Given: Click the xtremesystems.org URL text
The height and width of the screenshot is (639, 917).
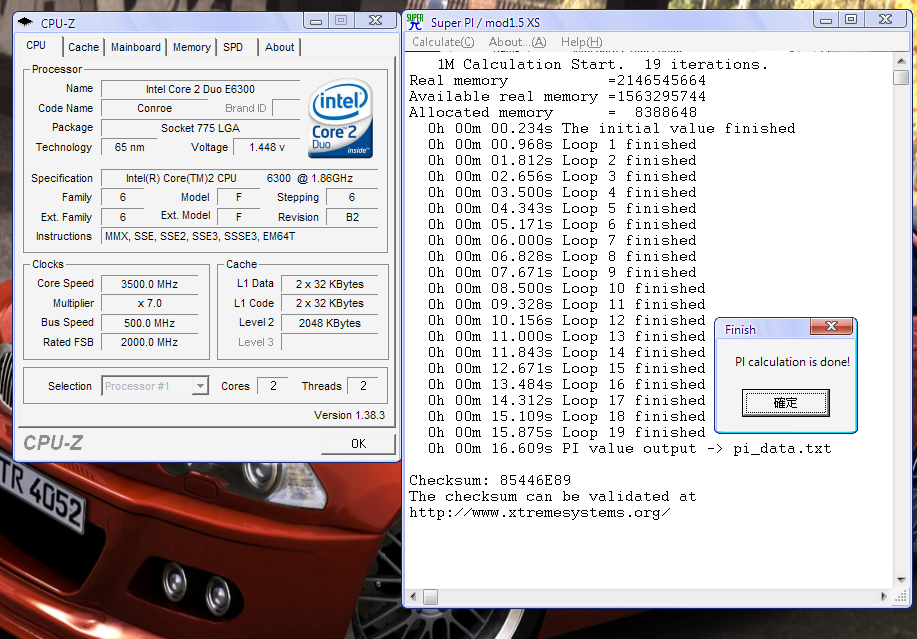Looking at the screenshot, I should tap(539, 513).
